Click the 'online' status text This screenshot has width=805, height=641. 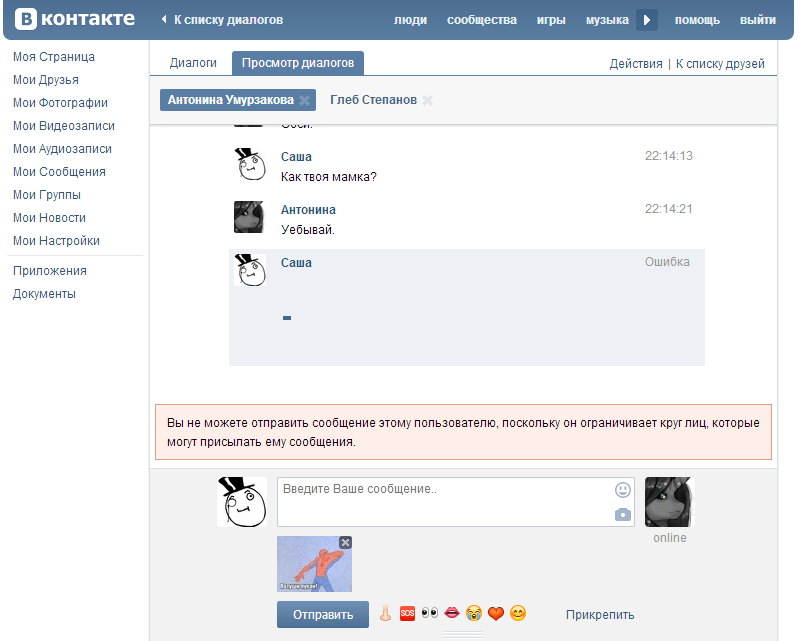(669, 538)
